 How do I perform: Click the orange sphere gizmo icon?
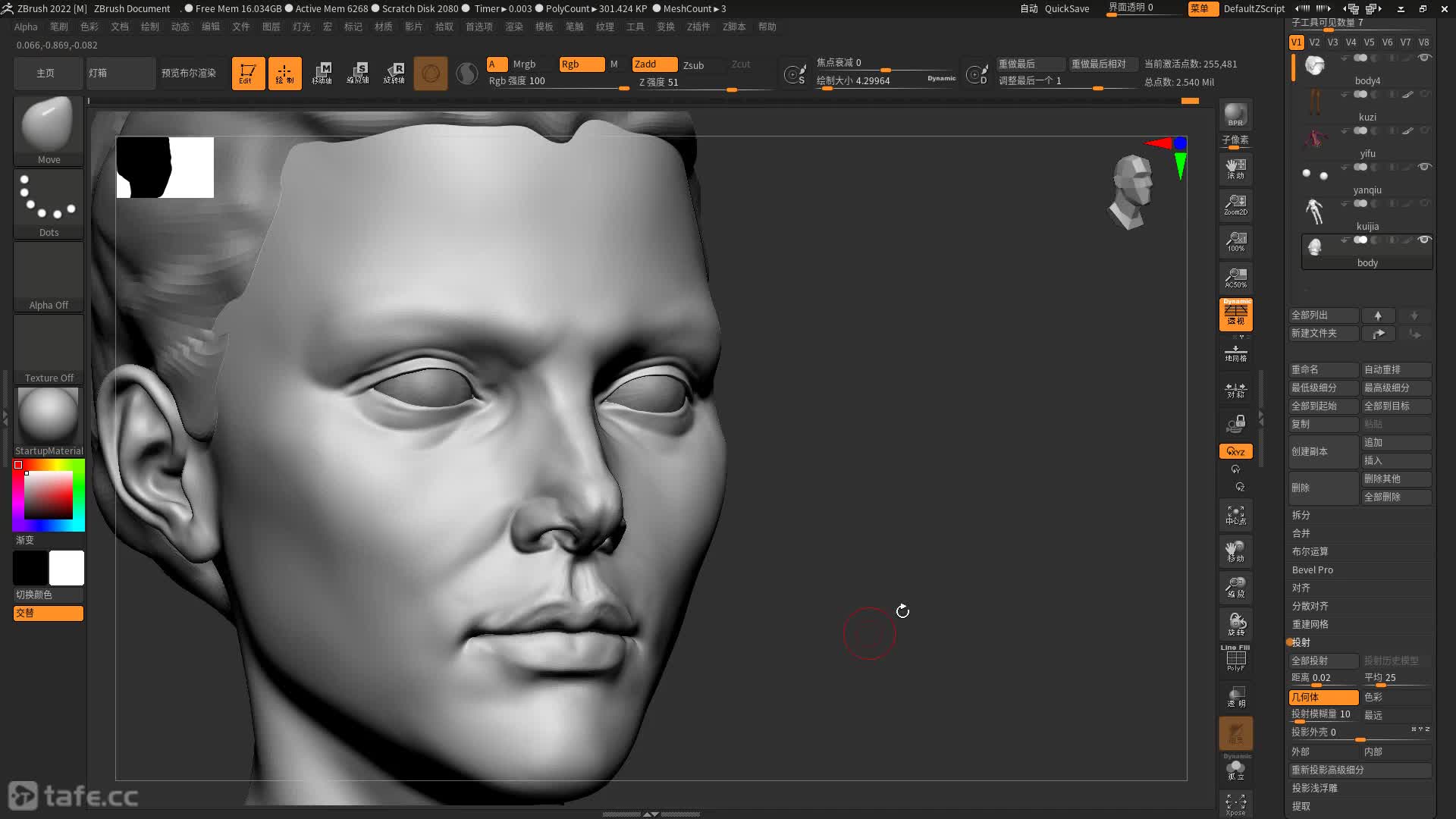click(431, 74)
